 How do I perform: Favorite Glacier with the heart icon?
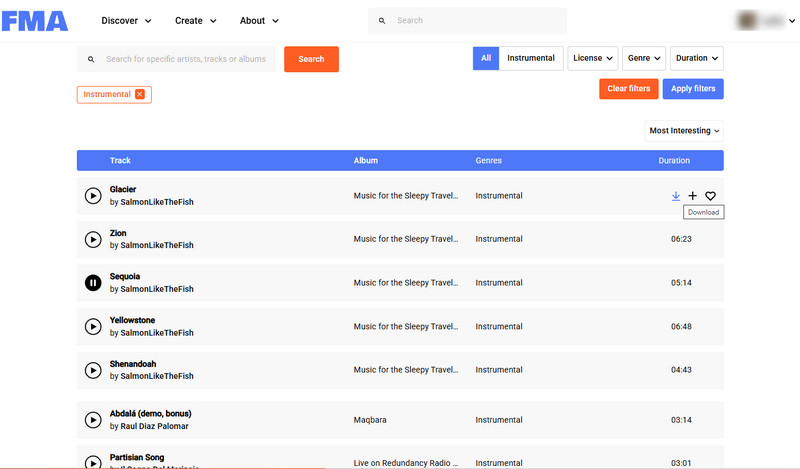(x=710, y=195)
